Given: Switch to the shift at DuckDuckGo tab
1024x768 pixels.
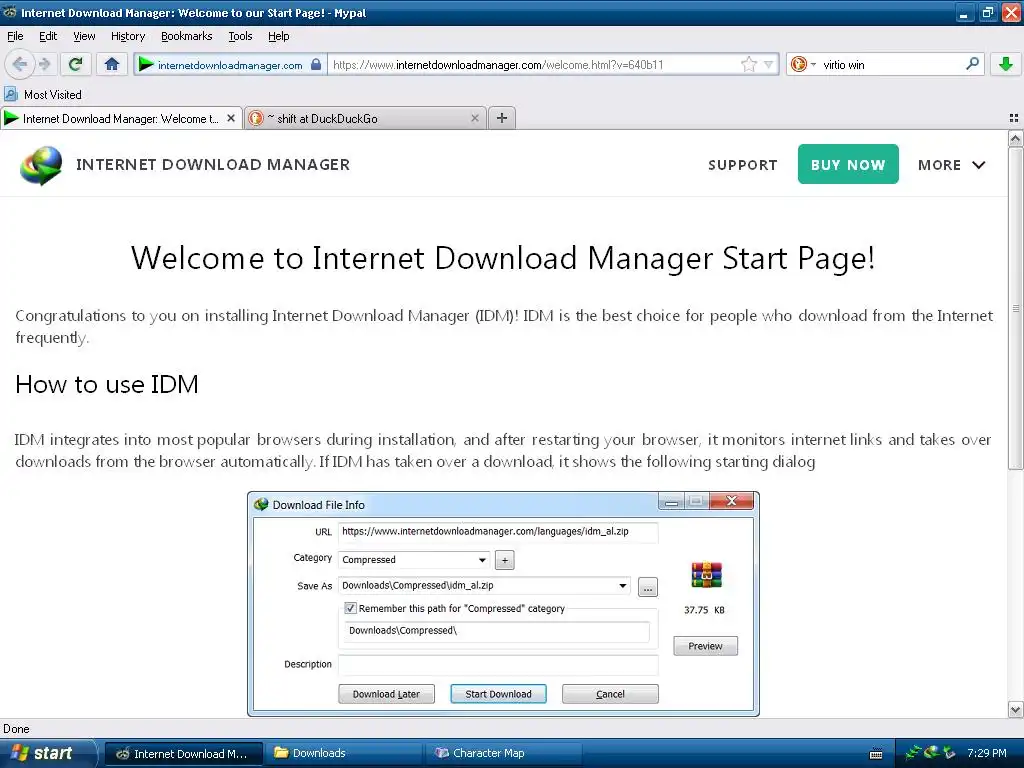Looking at the screenshot, I should 365,118.
